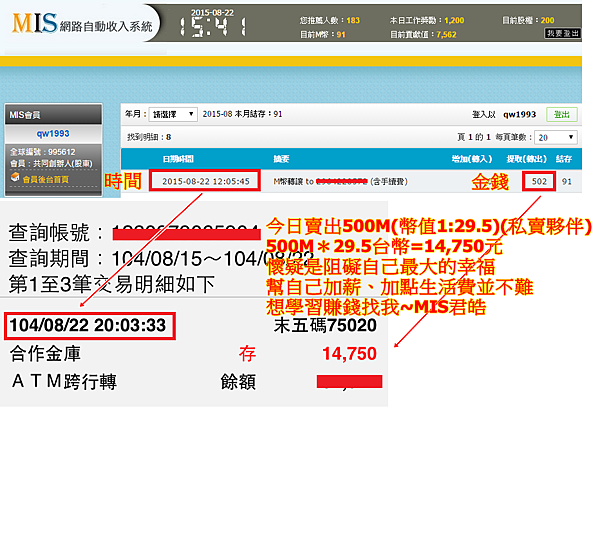Click the digital clock showing 15:41

click(213, 28)
